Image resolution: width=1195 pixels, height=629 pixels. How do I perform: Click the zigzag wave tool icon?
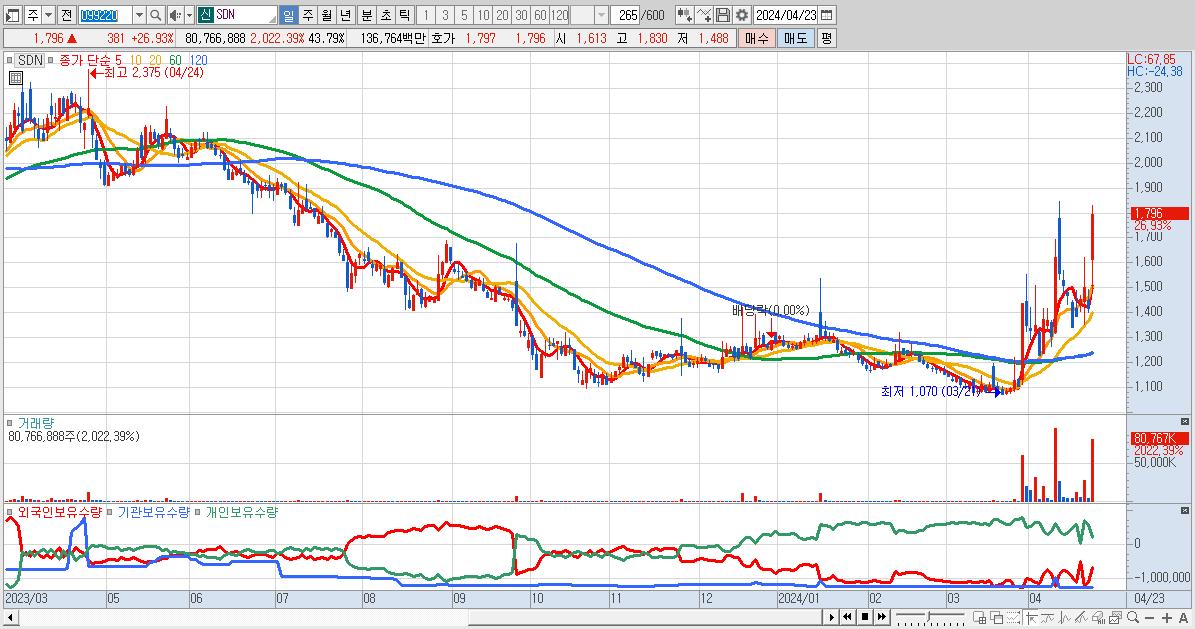coord(1065,618)
